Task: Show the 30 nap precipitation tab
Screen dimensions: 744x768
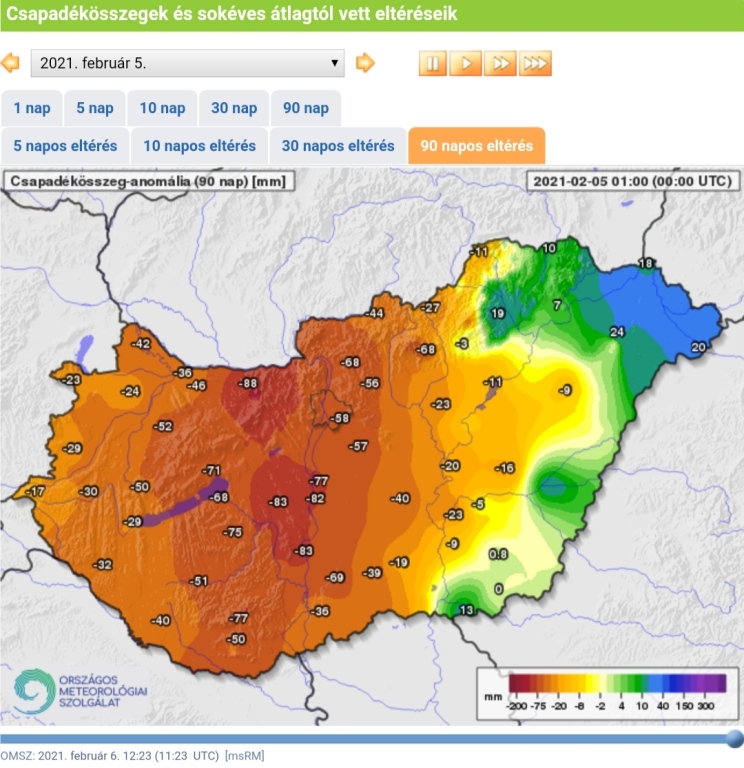Action: click(x=234, y=108)
